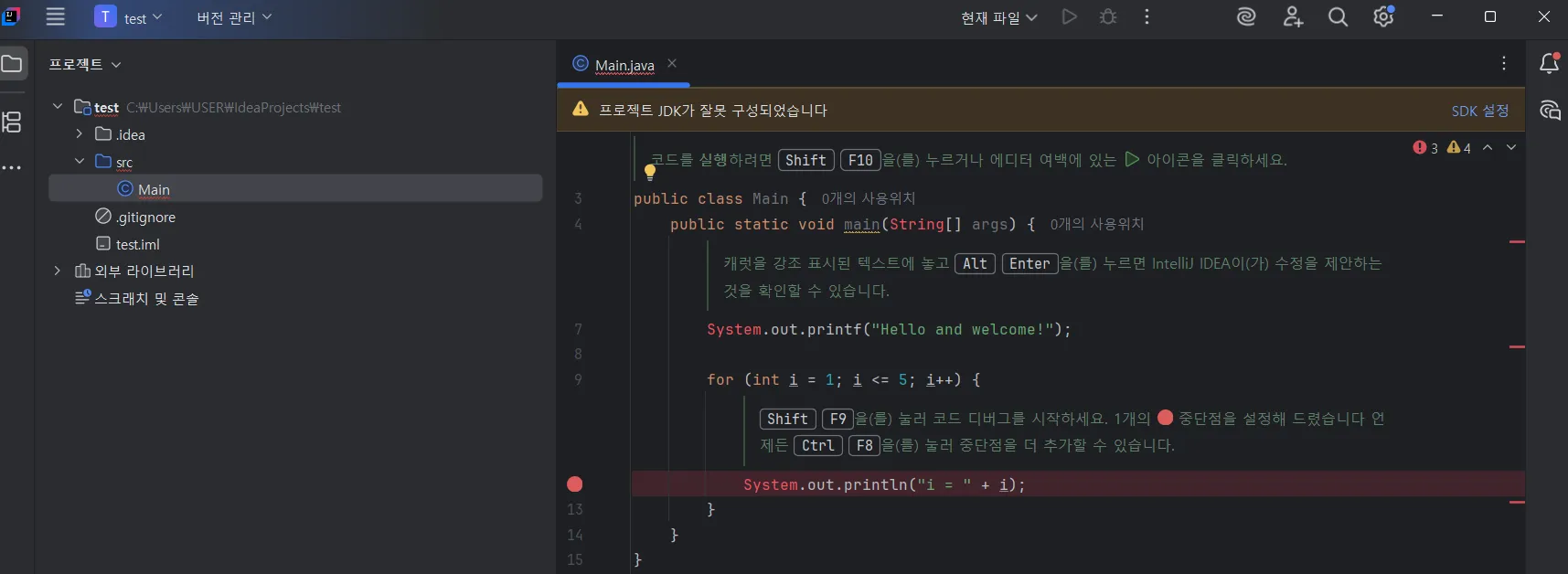Viewport: 1568px width, 574px height.
Task: Click the System.out.println code line
Action: tap(884, 484)
